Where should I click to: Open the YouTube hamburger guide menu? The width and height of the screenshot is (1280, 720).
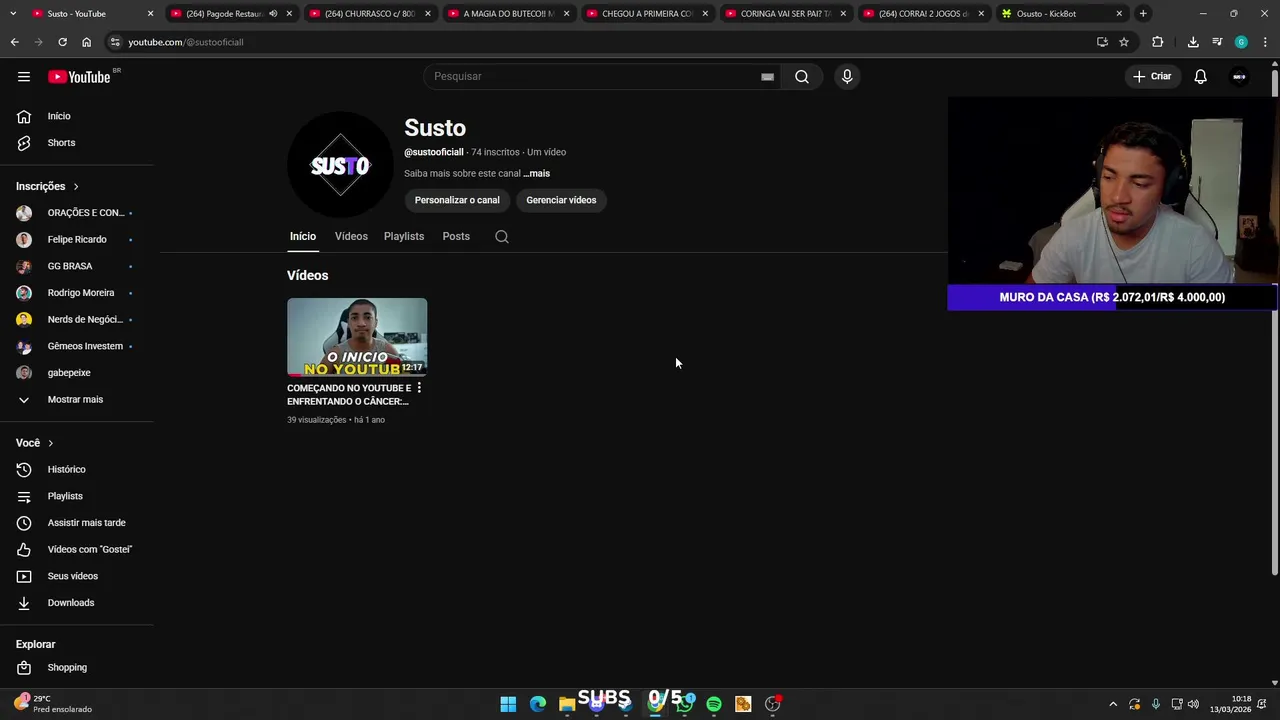point(24,77)
